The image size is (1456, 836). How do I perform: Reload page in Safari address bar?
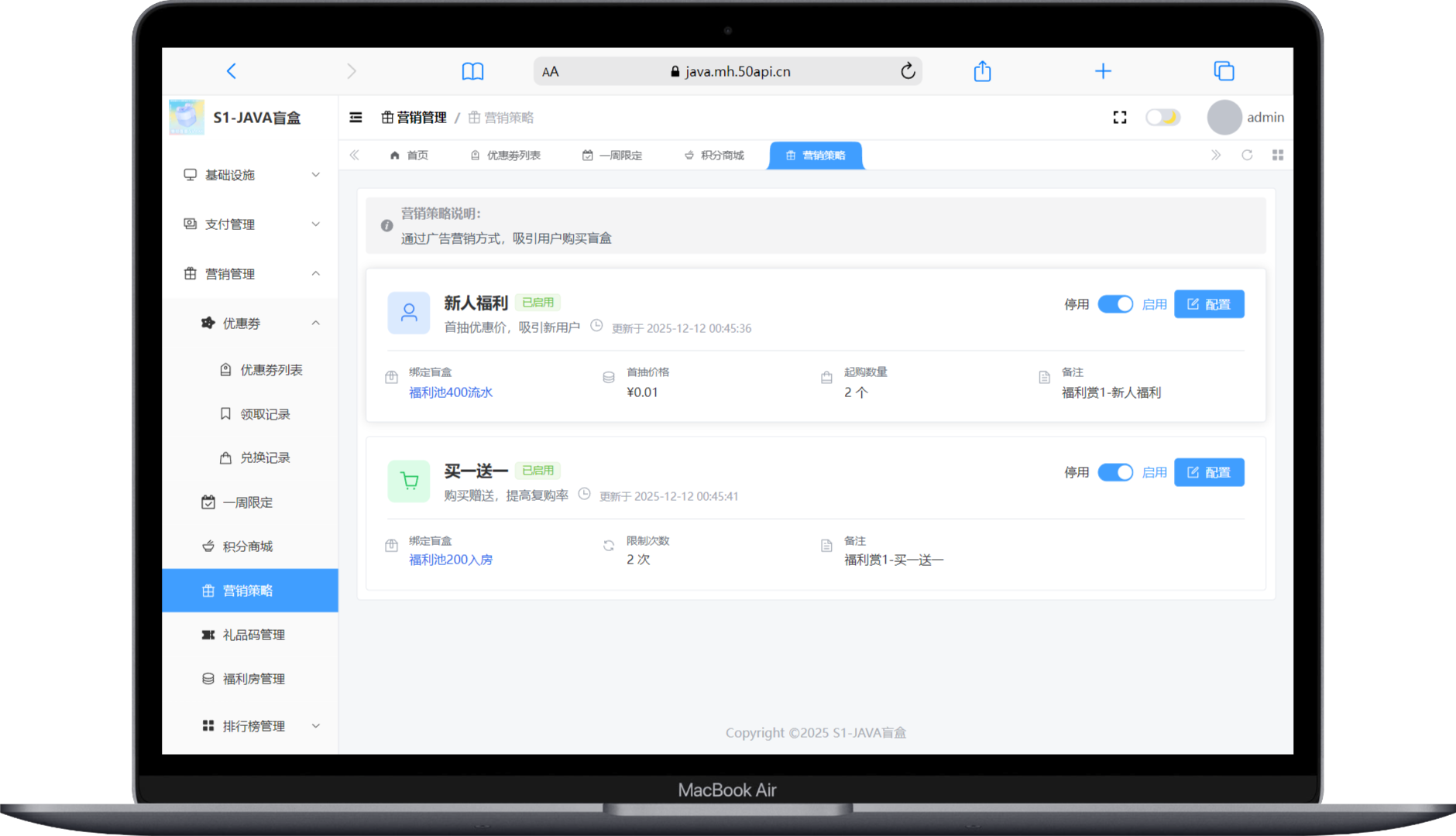[x=908, y=71]
